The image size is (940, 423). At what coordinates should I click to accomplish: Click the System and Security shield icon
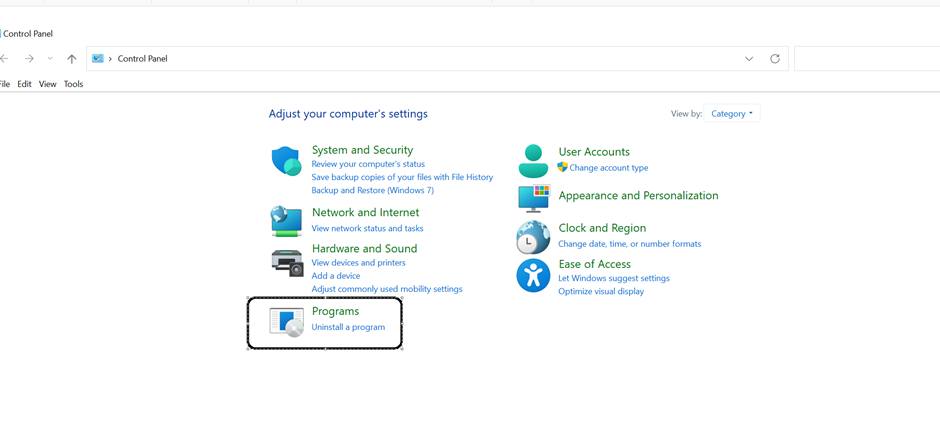(287, 161)
